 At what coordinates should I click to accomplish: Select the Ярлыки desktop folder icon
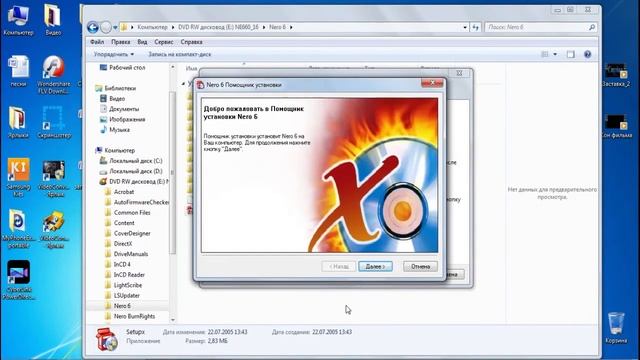[18, 122]
